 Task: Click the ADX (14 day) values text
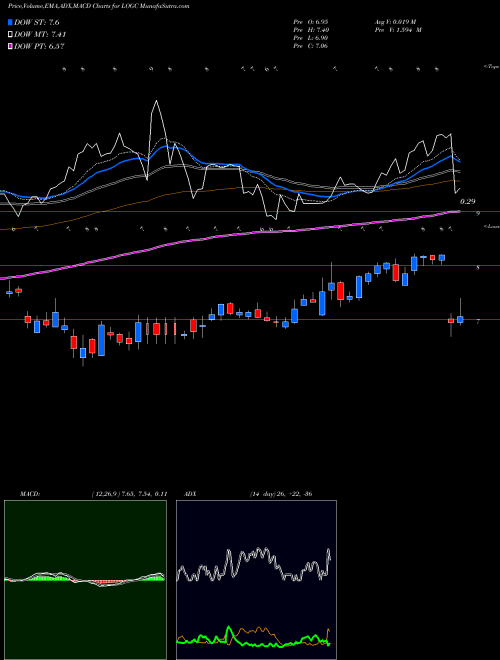281,494
